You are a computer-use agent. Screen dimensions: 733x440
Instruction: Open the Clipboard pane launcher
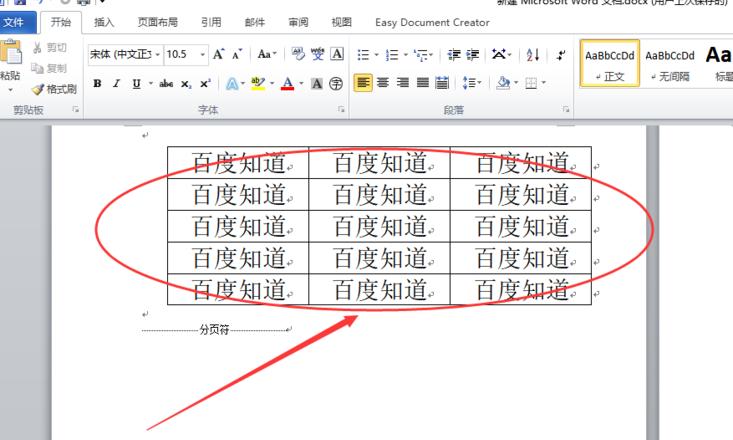[75, 109]
